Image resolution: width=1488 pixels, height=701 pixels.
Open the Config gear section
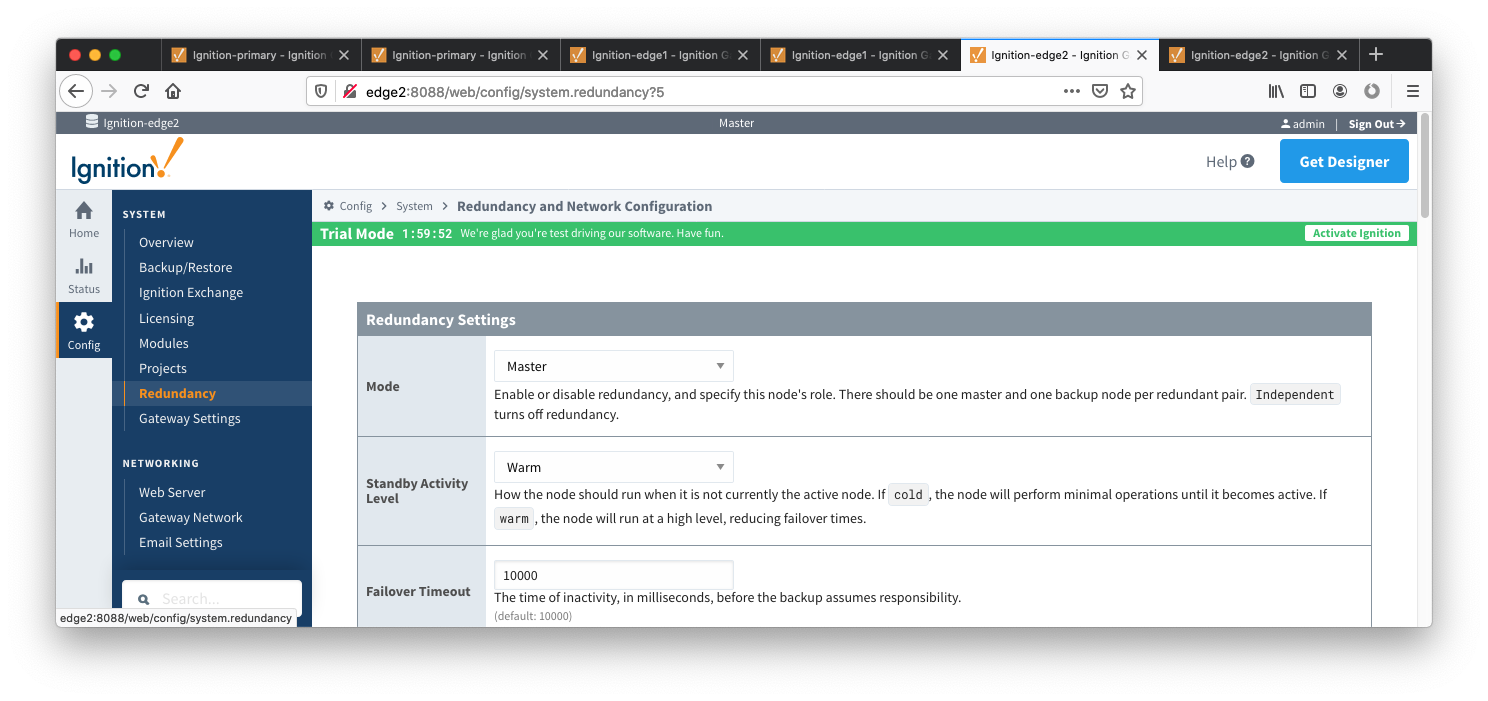[x=84, y=331]
